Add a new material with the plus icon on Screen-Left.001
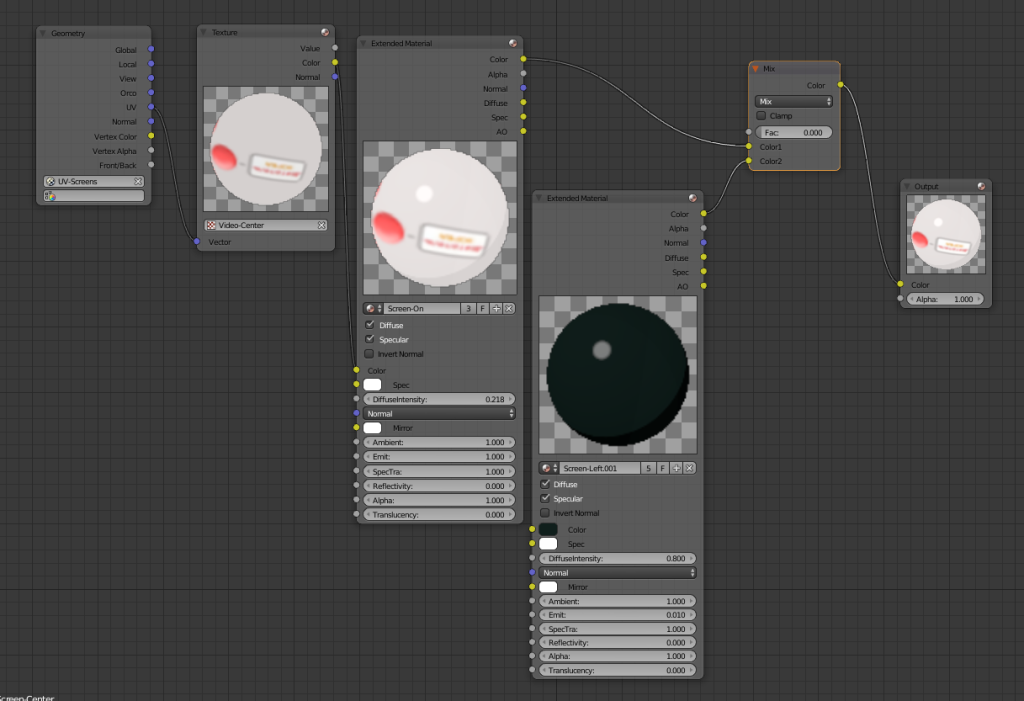This screenshot has width=1024, height=701. click(676, 468)
